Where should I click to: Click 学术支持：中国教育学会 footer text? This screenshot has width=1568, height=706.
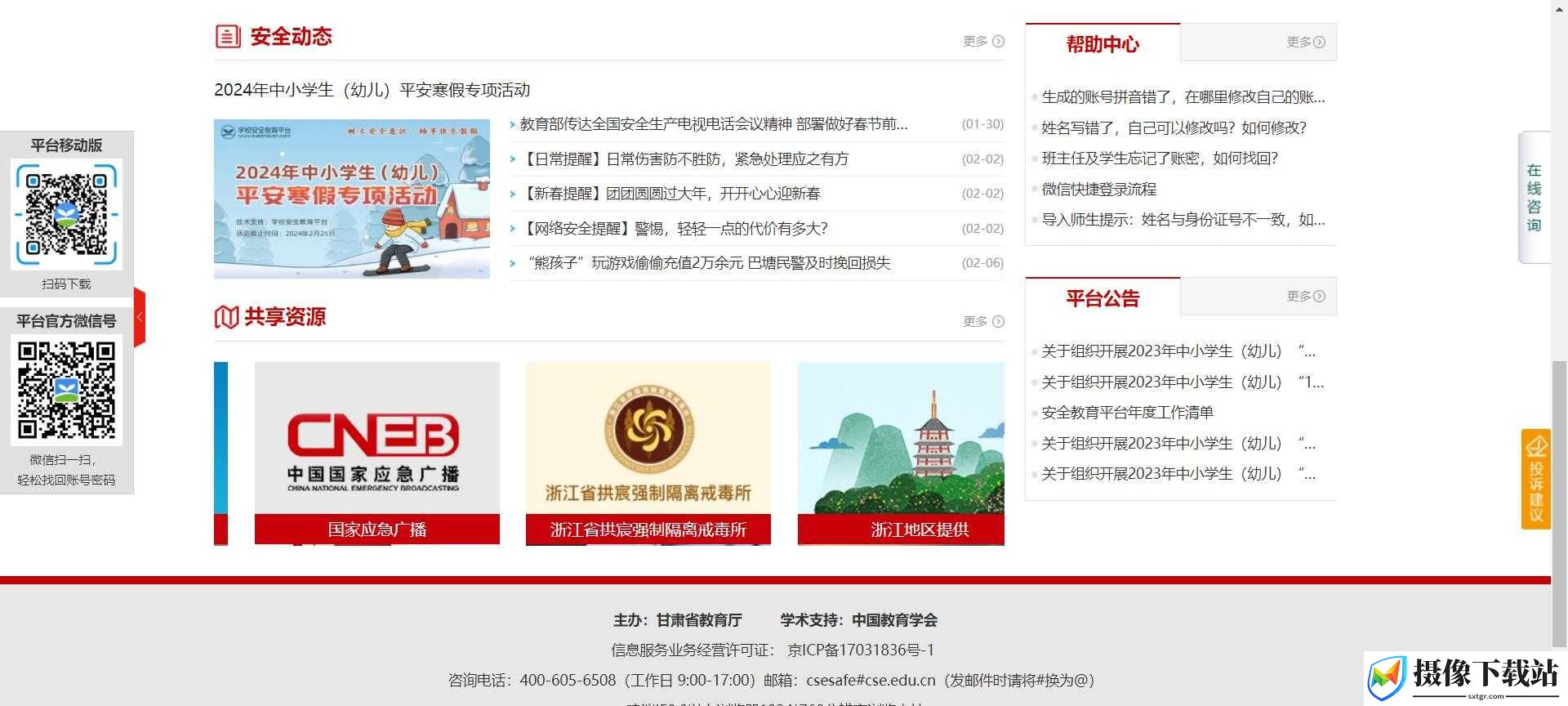click(859, 620)
